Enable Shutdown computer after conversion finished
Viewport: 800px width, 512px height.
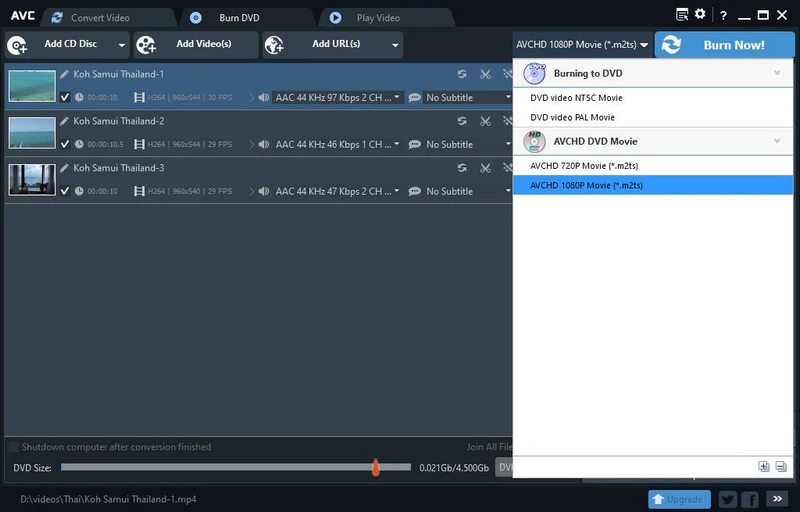(14, 447)
